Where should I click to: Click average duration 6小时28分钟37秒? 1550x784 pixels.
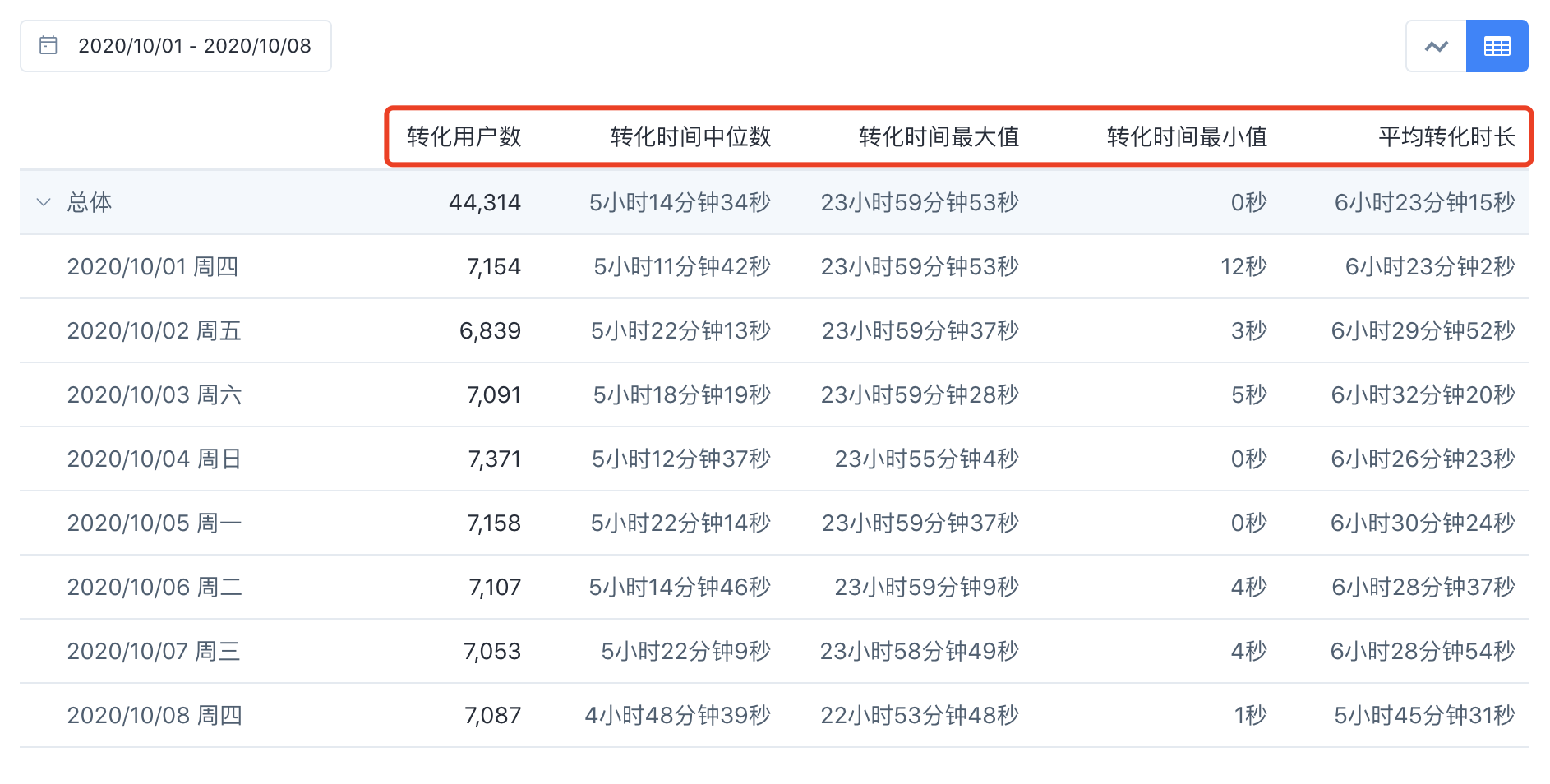click(1423, 587)
